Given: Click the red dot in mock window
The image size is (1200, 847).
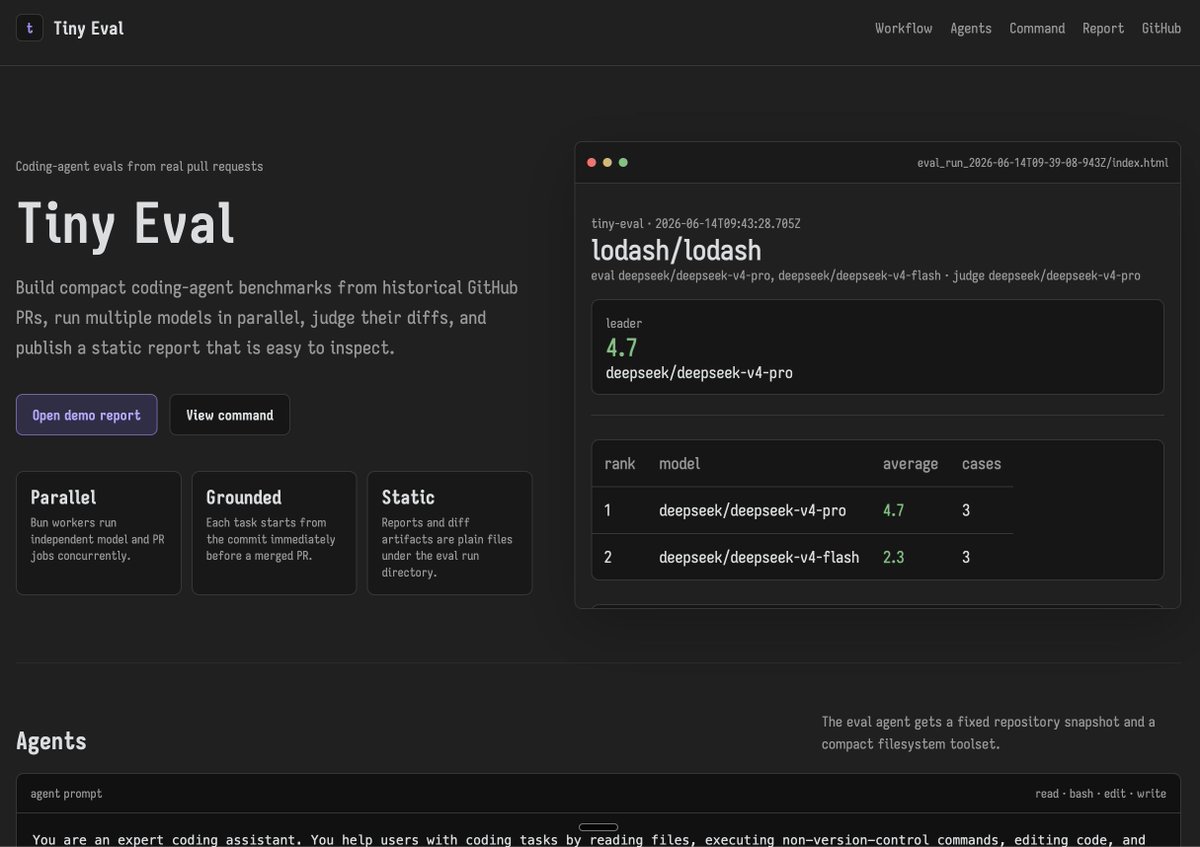Looking at the screenshot, I should pos(591,162).
